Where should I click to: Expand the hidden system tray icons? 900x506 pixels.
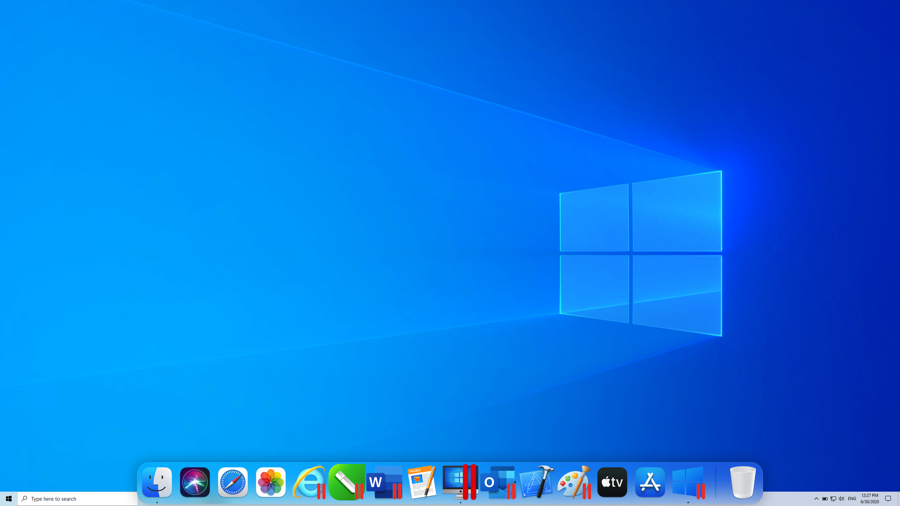816,498
